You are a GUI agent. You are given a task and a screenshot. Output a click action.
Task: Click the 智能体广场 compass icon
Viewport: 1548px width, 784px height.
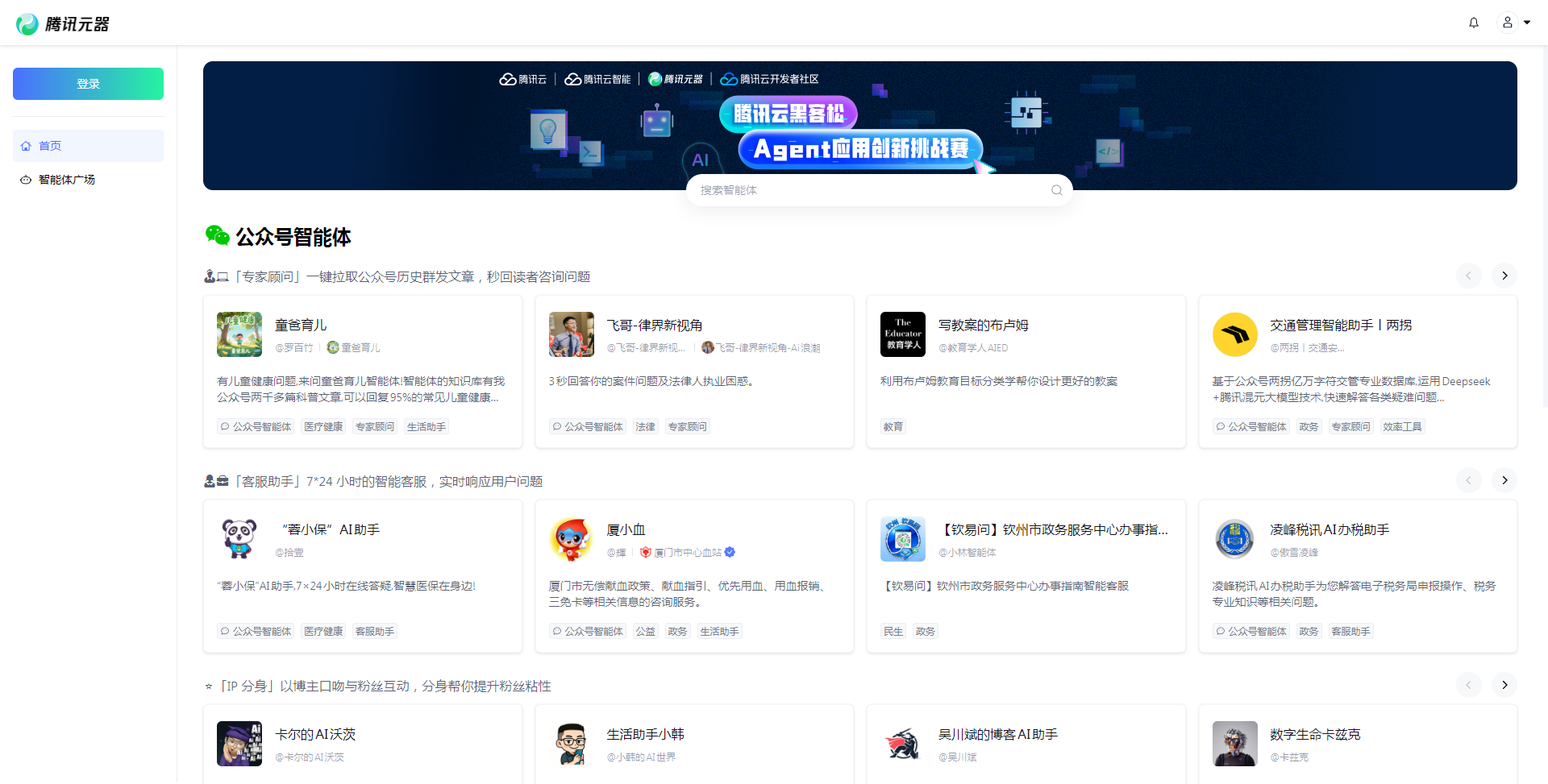coord(25,180)
